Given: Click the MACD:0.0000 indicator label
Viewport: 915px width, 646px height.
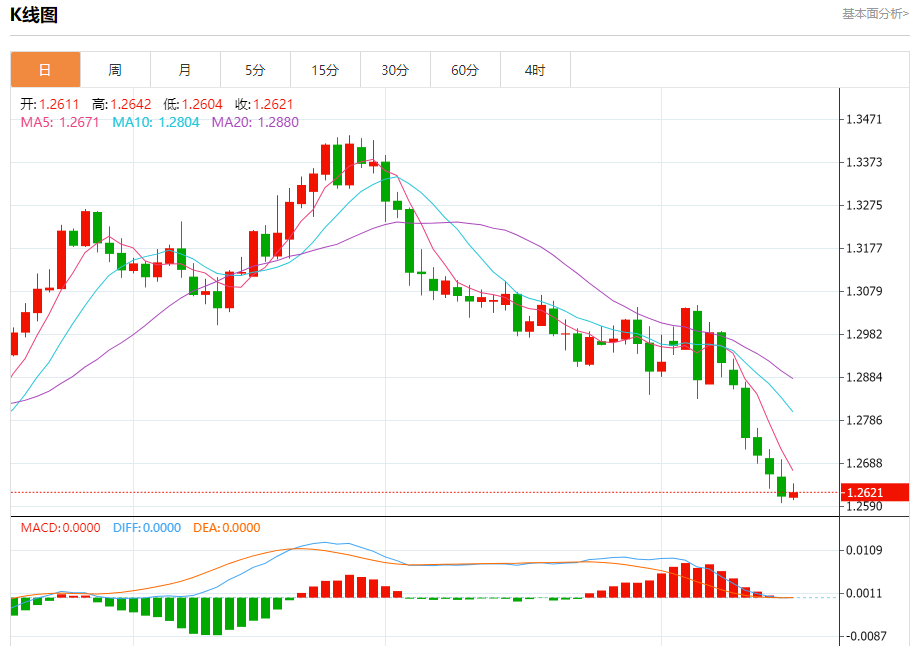Looking at the screenshot, I should tap(61, 528).
